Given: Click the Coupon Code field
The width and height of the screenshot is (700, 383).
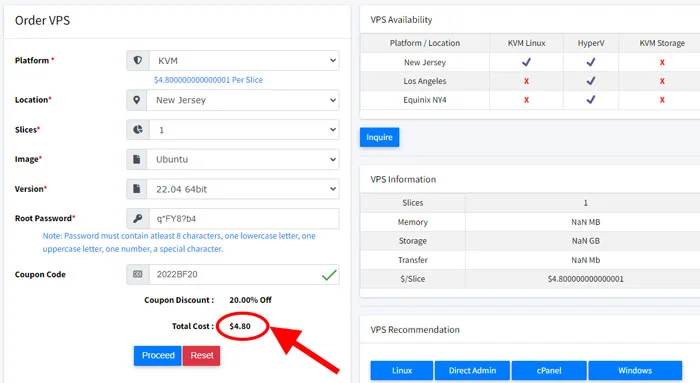Looking at the screenshot, I should [x=244, y=275].
